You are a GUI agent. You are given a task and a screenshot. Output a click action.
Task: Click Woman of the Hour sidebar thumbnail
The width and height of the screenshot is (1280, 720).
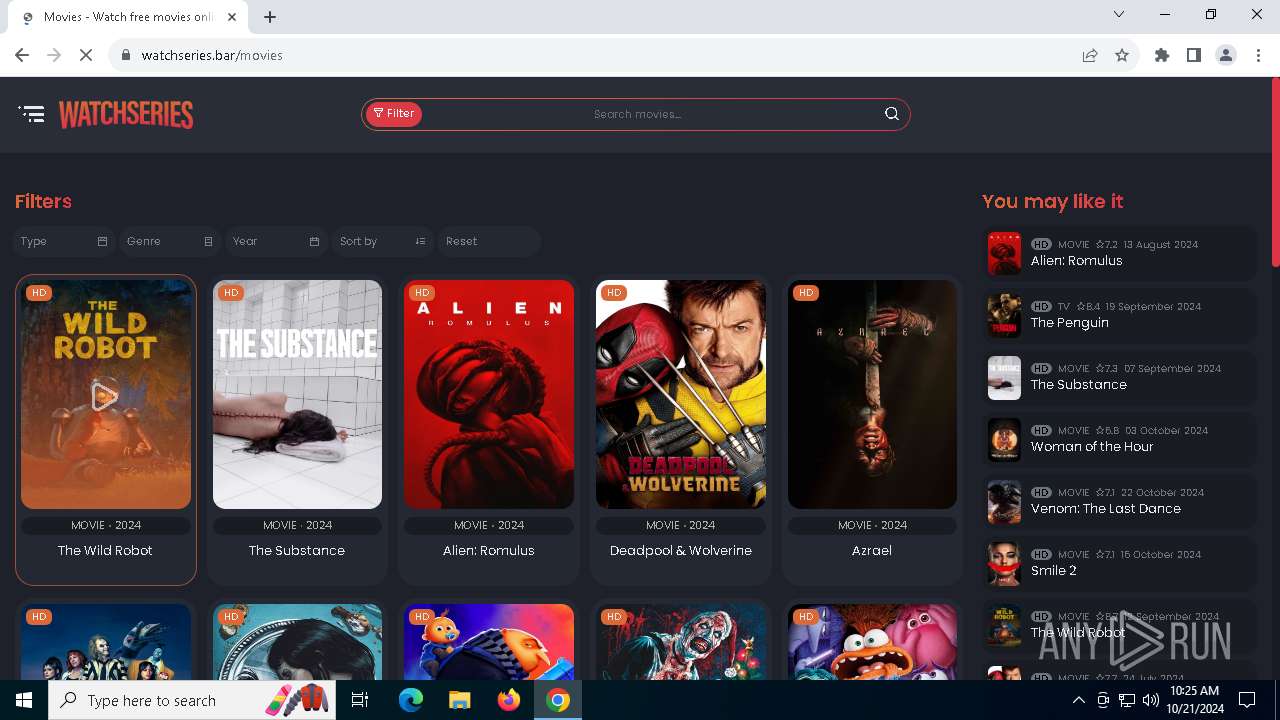1004,440
